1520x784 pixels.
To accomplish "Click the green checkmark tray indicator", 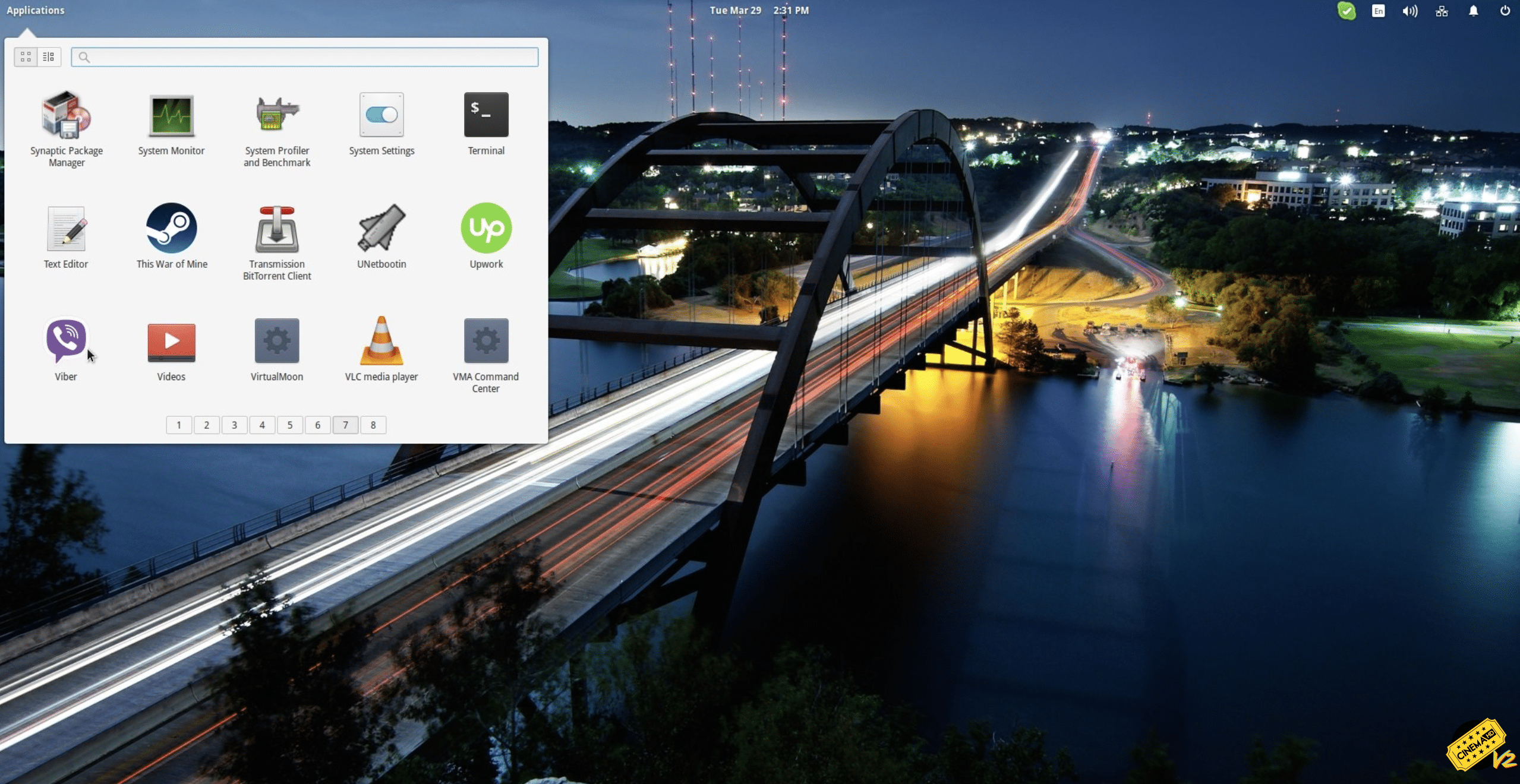I will [1346, 11].
